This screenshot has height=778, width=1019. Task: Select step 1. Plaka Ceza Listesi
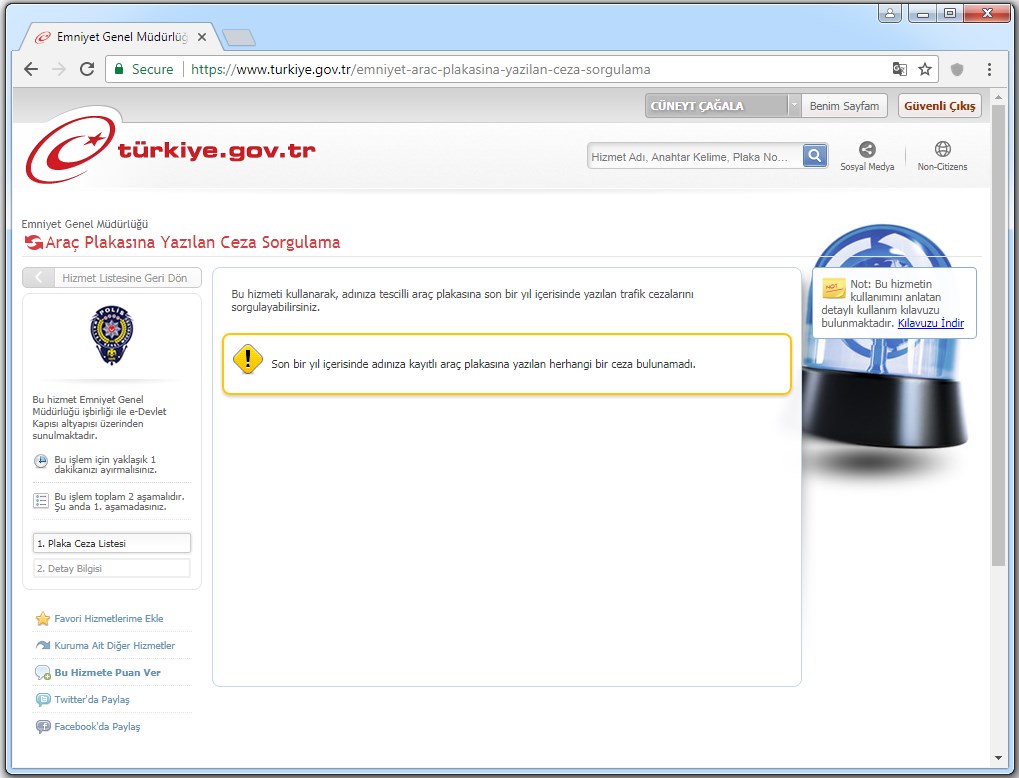(x=111, y=543)
